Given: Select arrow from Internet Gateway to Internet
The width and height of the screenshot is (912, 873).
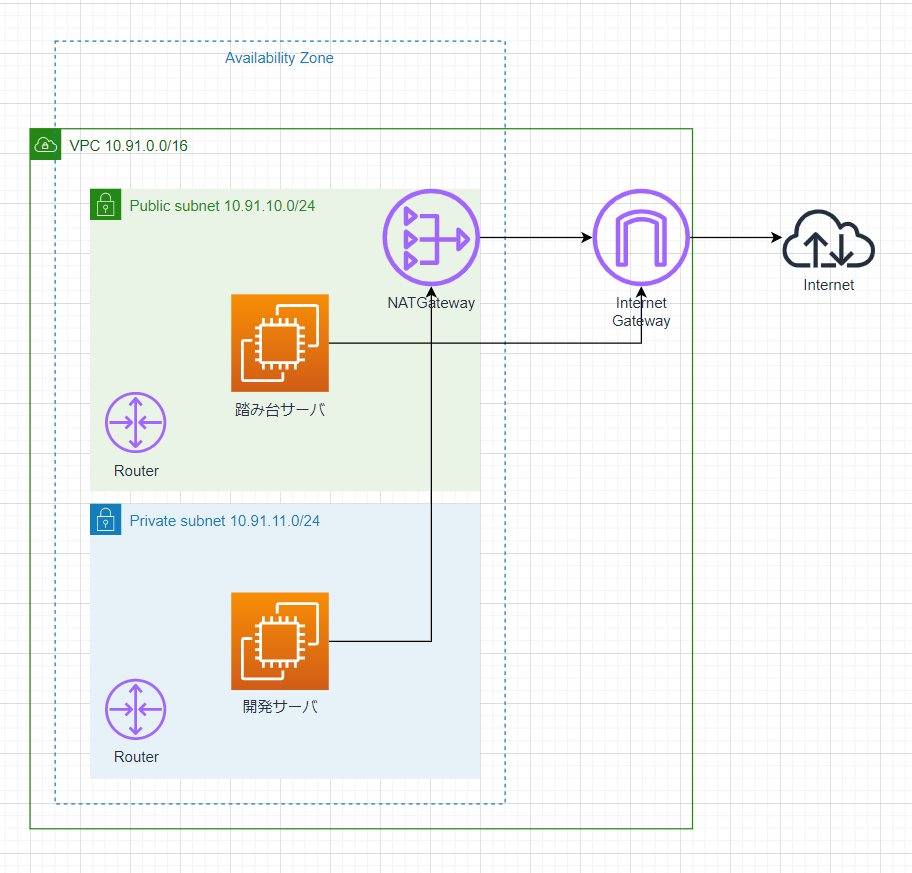Looking at the screenshot, I should click(x=736, y=237).
